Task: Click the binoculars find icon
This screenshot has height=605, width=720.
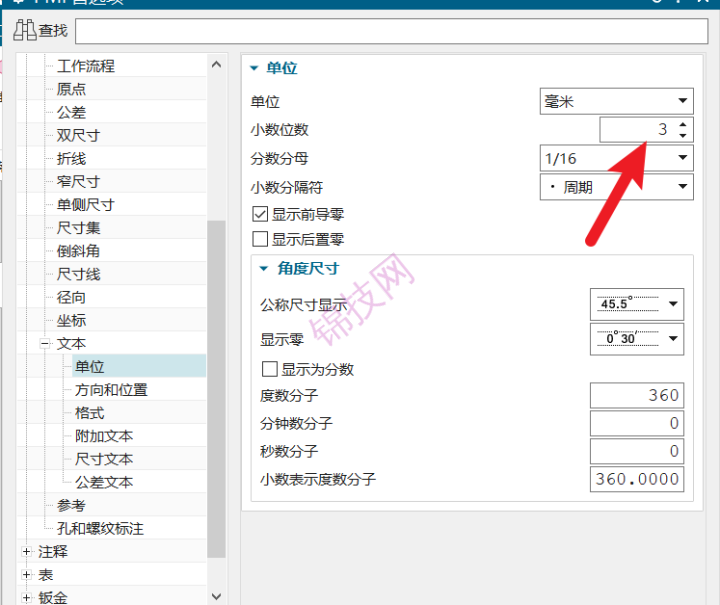Action: click(x=24, y=30)
